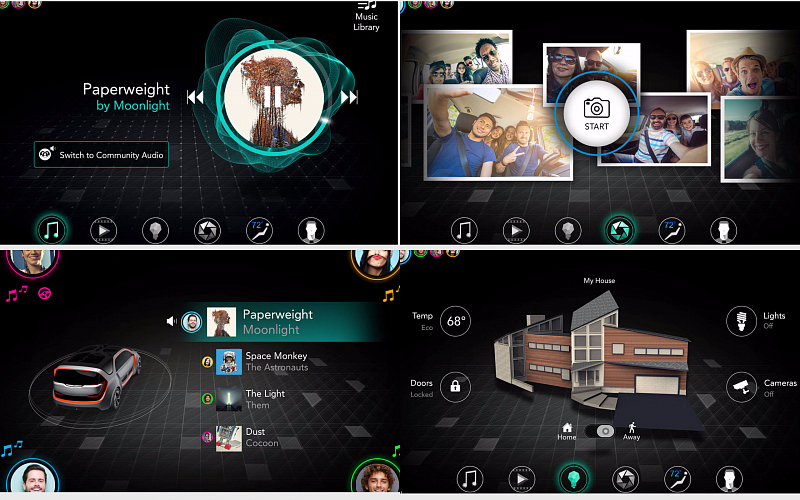The height and width of the screenshot is (500, 800).
Task: Mute speaker icon beside Paperweight queue row
Action: click(171, 321)
